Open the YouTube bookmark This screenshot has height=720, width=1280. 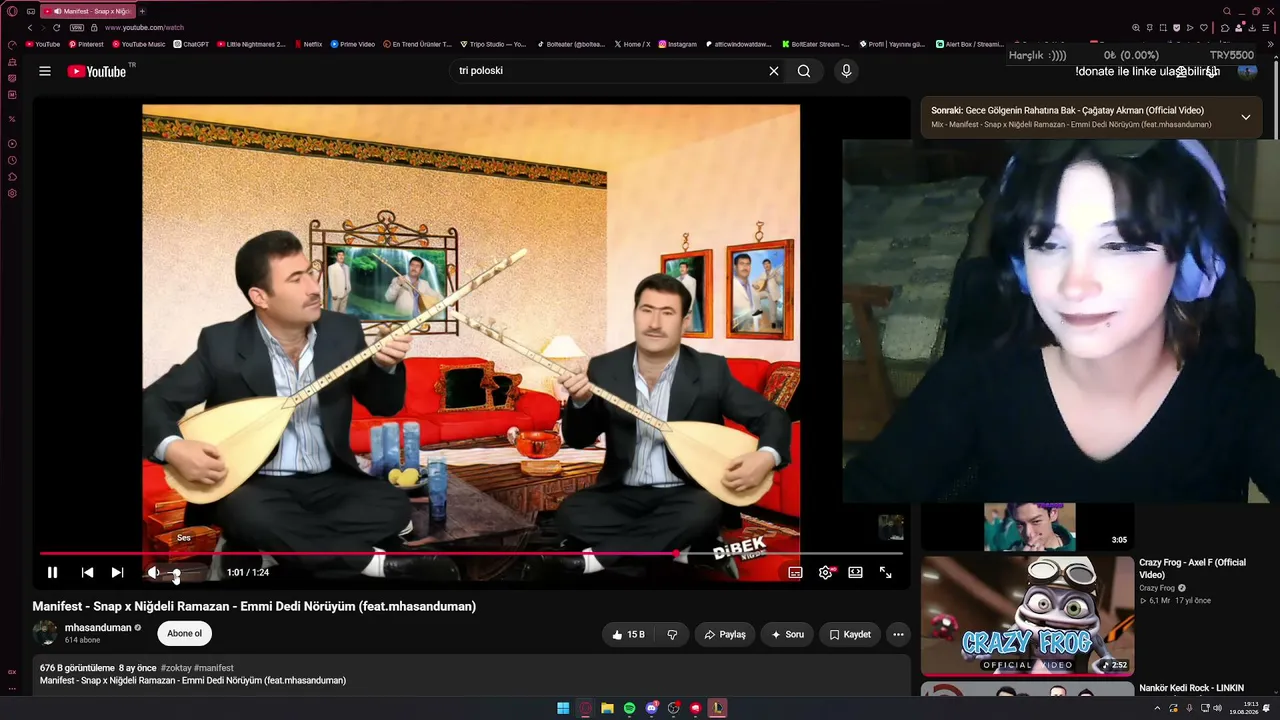43,44
